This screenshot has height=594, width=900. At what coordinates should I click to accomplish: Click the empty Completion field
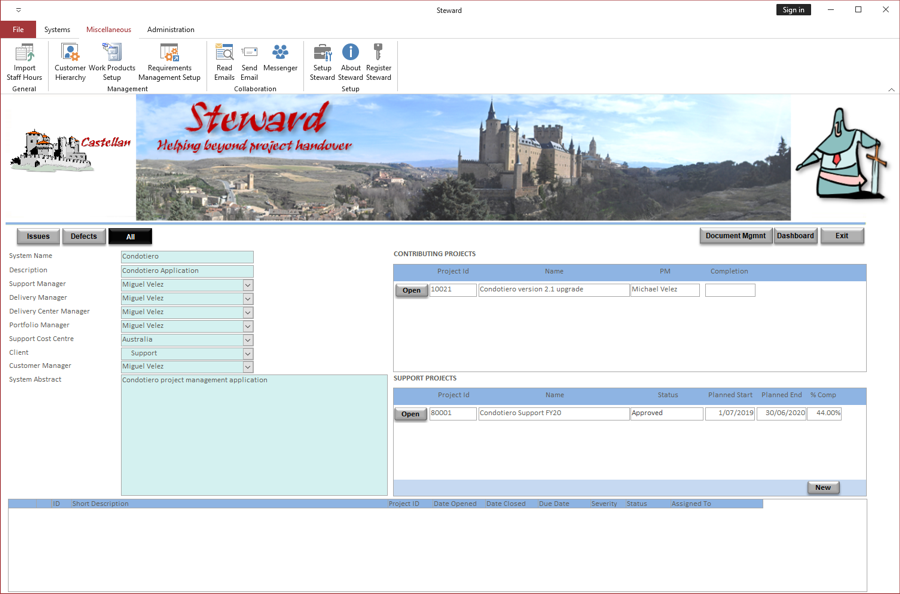tap(730, 290)
